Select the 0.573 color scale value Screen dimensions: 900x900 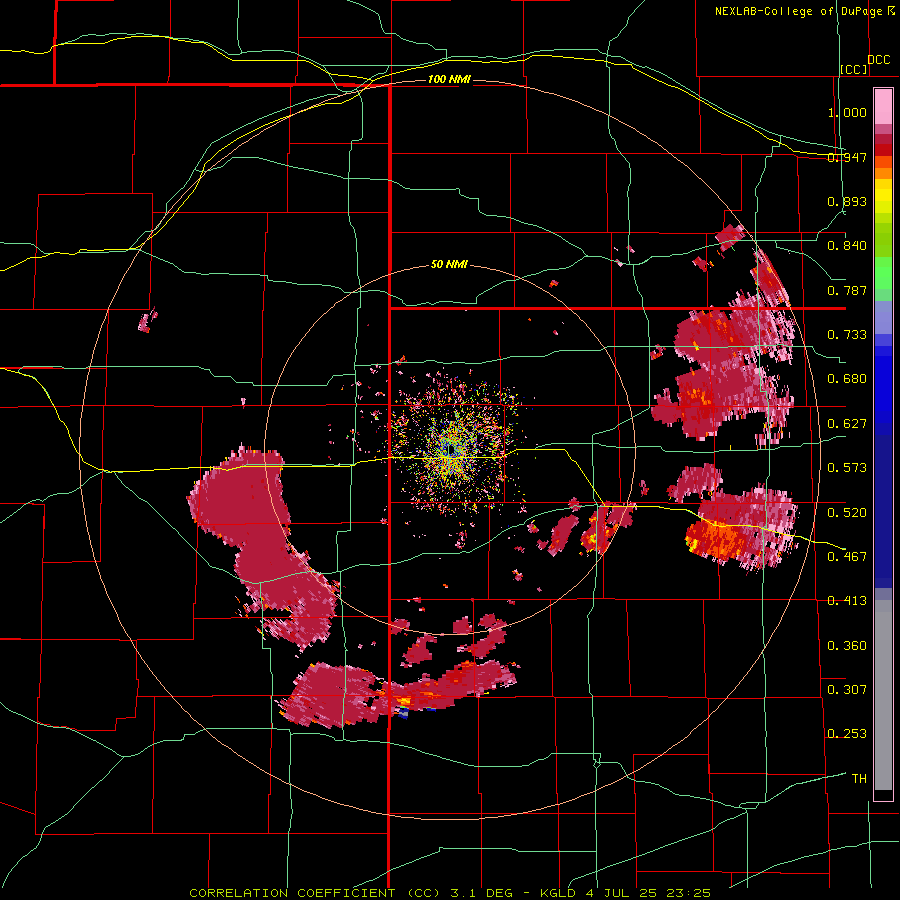[x=847, y=468]
